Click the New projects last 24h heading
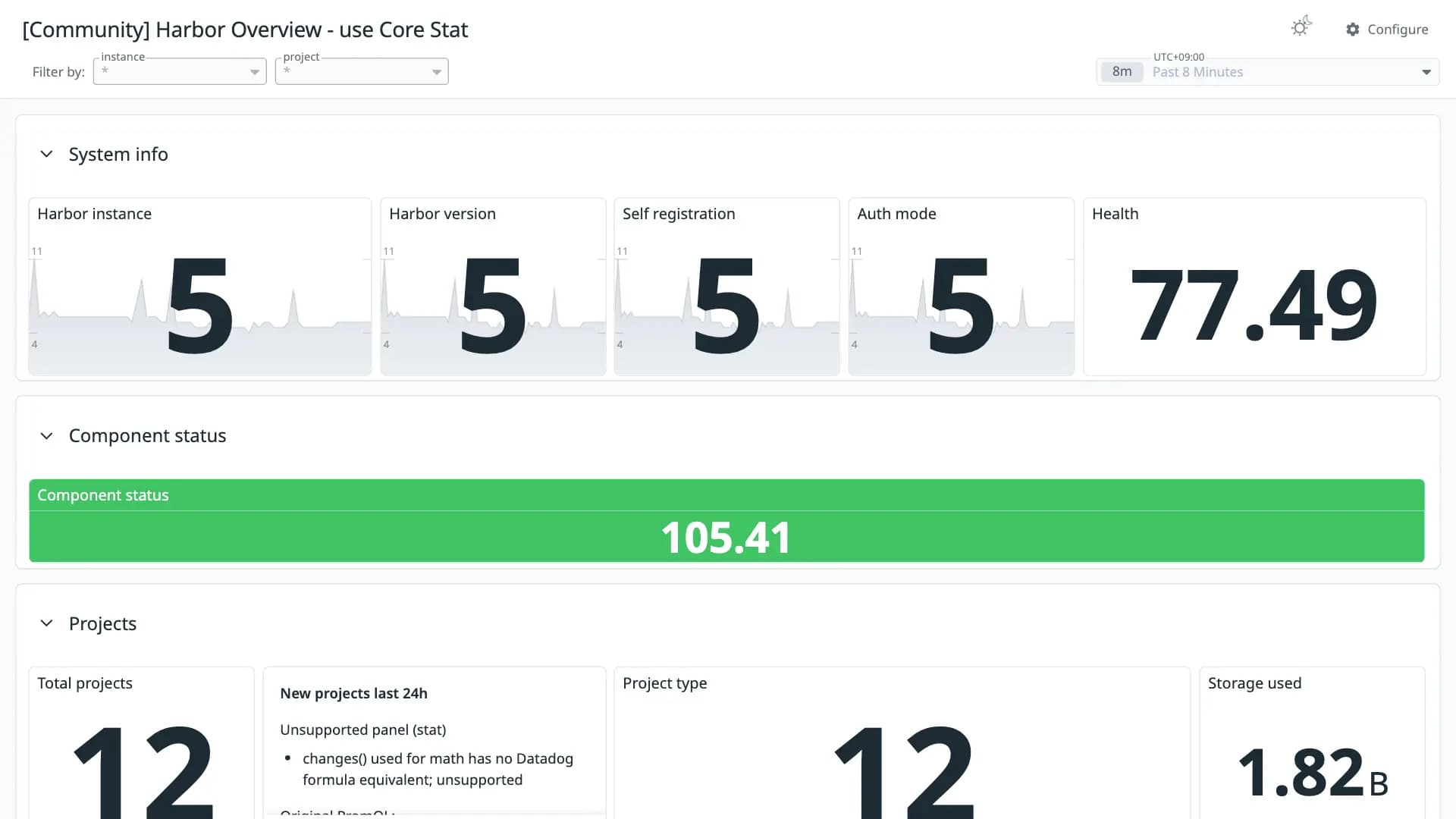Screen dimensions: 1456x819 [x=353, y=694]
